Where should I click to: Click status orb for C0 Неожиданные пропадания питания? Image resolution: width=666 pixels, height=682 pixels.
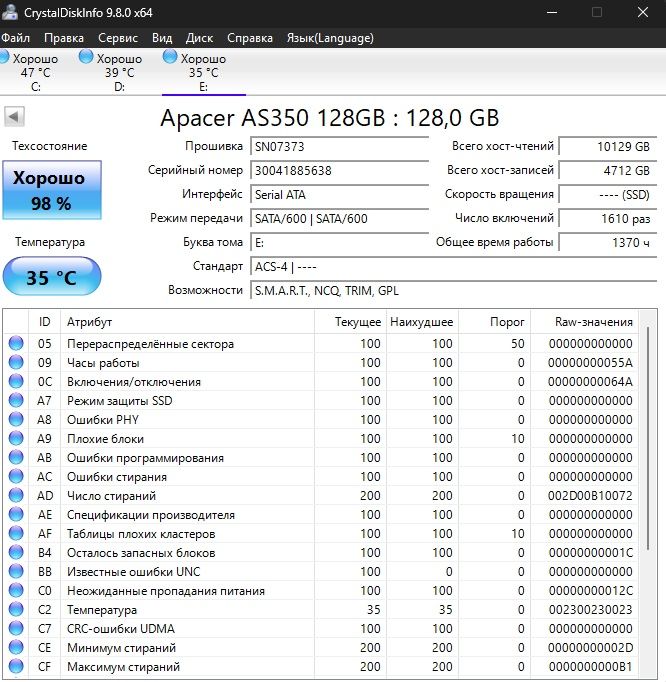coord(16,590)
